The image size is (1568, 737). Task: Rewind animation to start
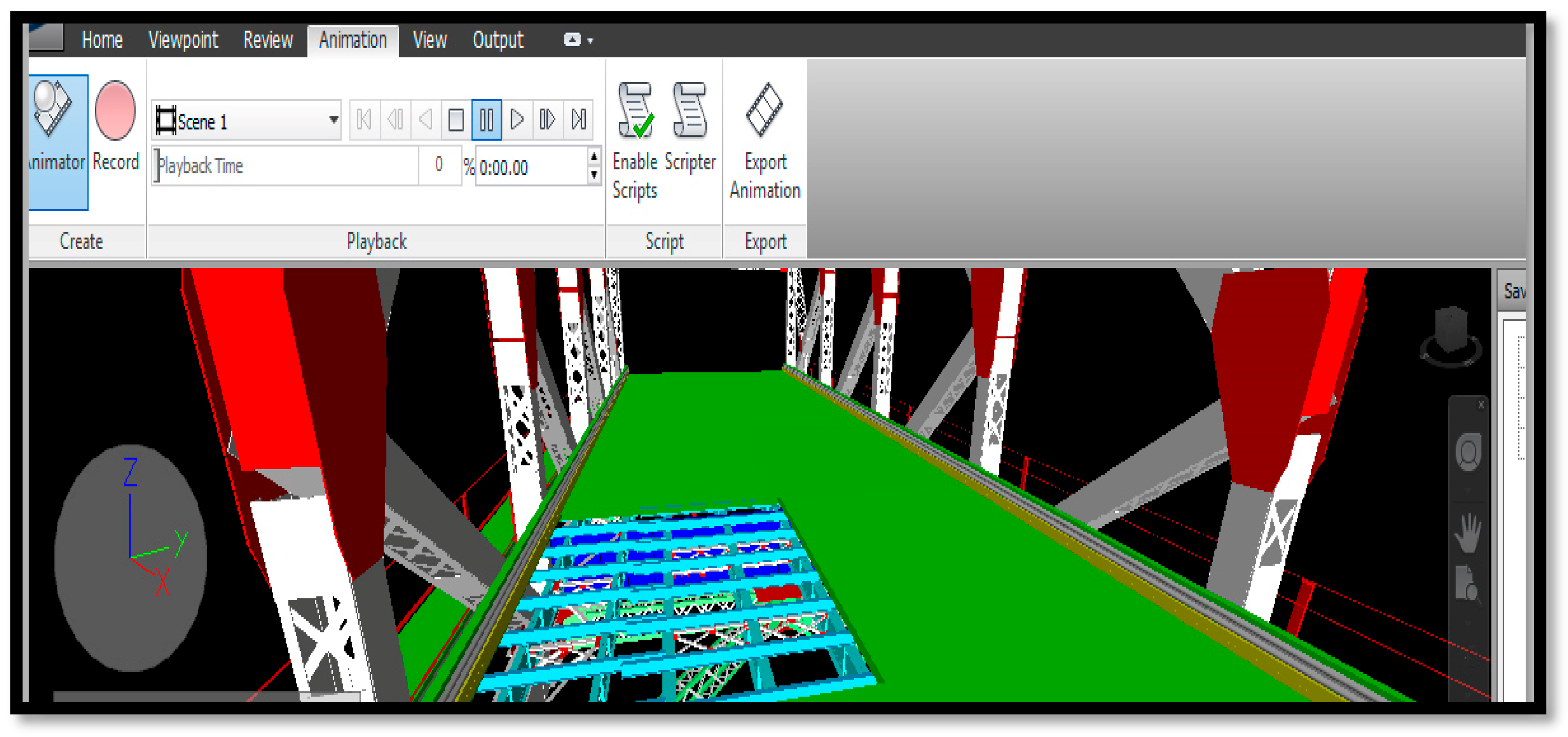pos(364,119)
